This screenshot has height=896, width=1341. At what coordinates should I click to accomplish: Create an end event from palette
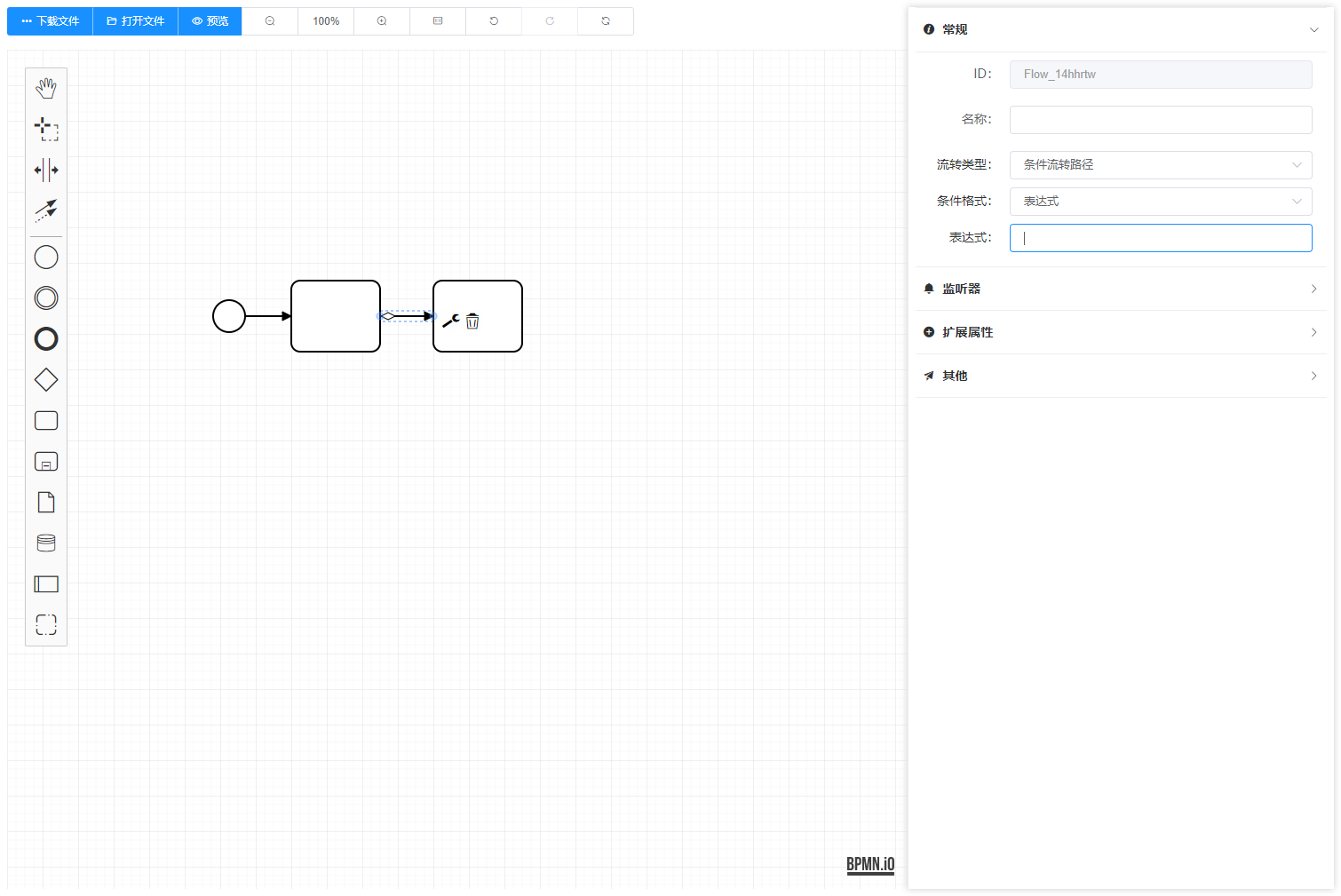pos(46,339)
